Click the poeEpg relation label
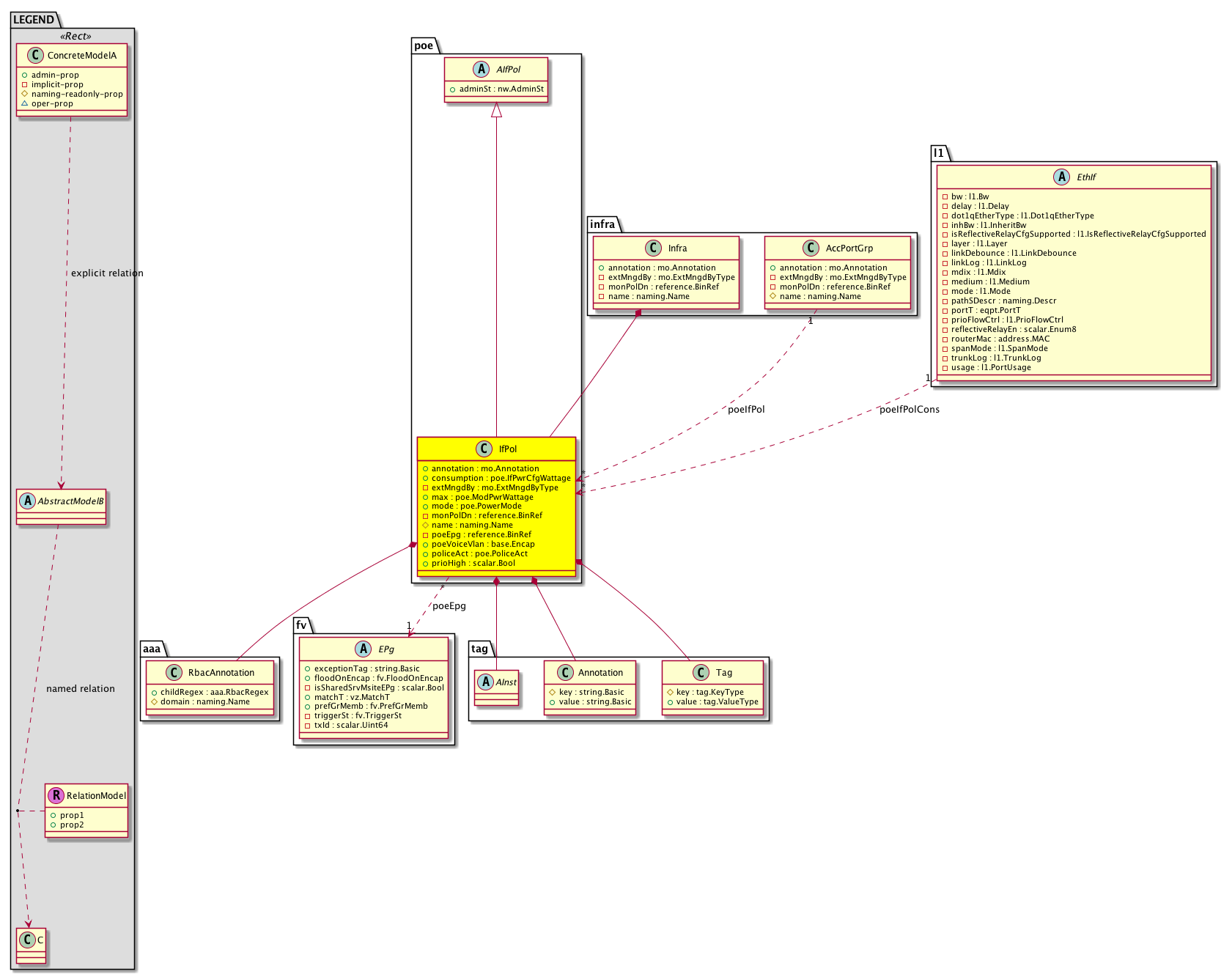Screen dimensions: 1232x977 pyautogui.click(x=449, y=605)
